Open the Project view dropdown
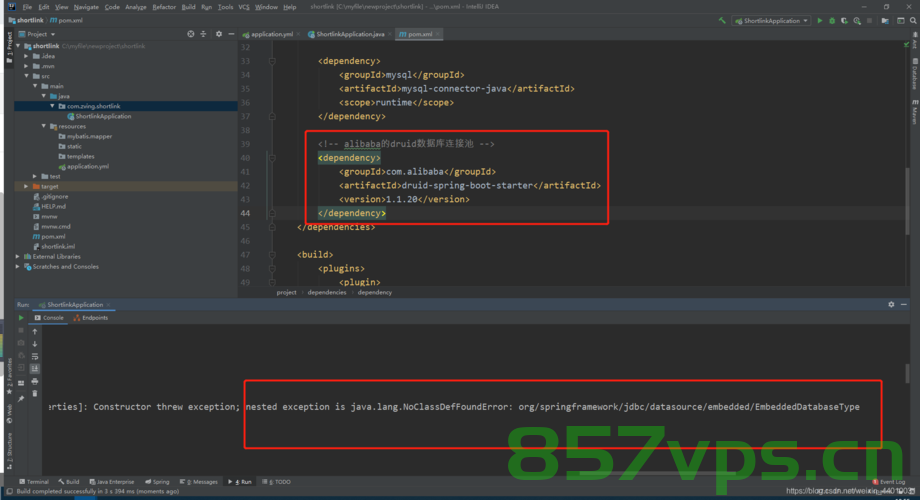The image size is (920, 500). tap(37, 34)
